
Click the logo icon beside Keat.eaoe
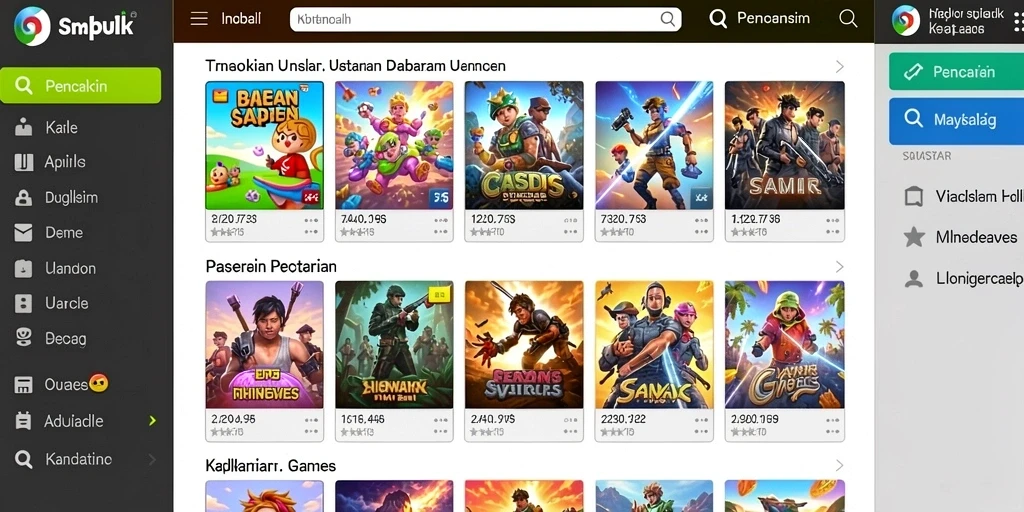[906, 20]
